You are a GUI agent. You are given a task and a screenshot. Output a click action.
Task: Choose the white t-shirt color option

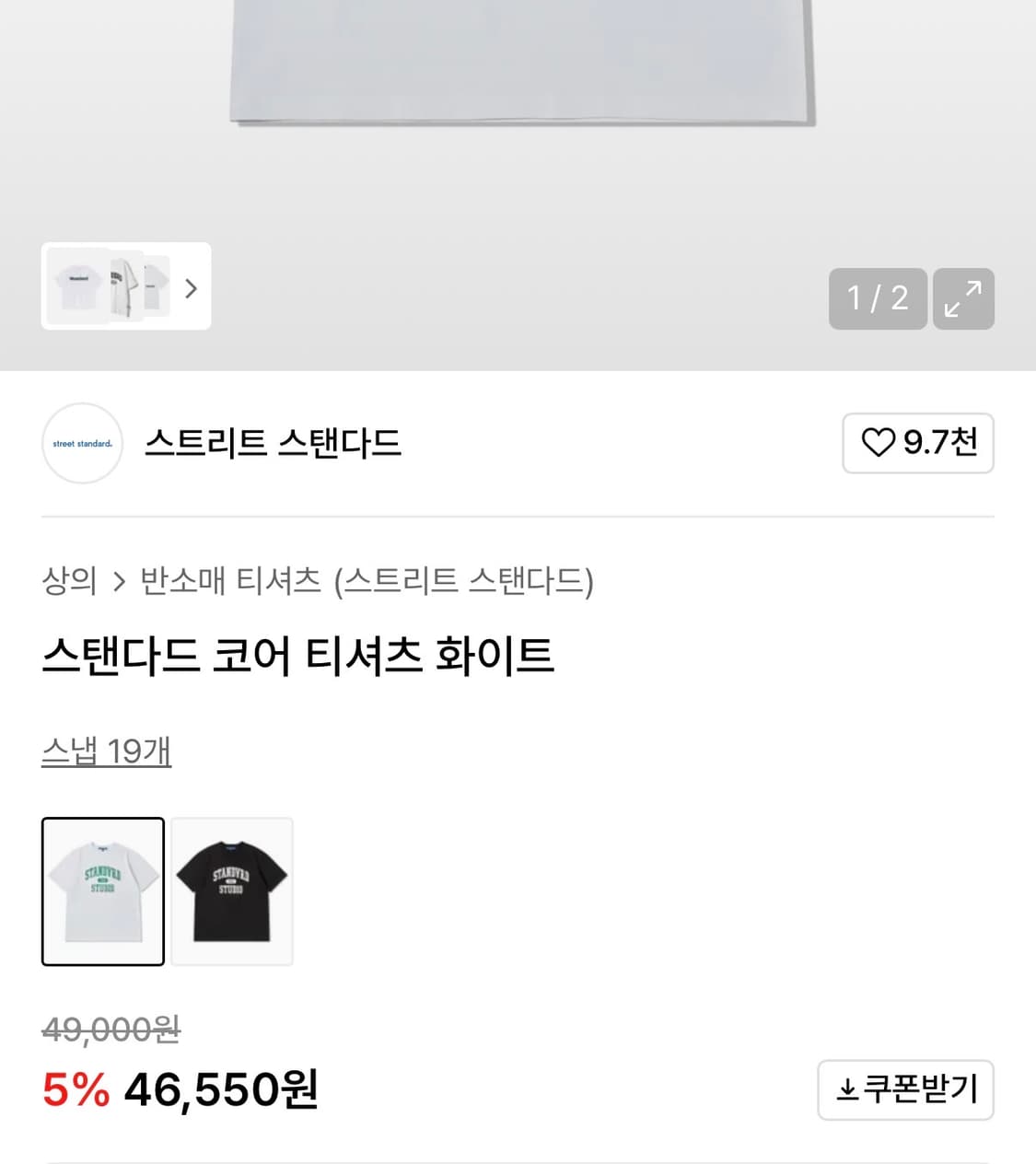pyautogui.click(x=103, y=890)
